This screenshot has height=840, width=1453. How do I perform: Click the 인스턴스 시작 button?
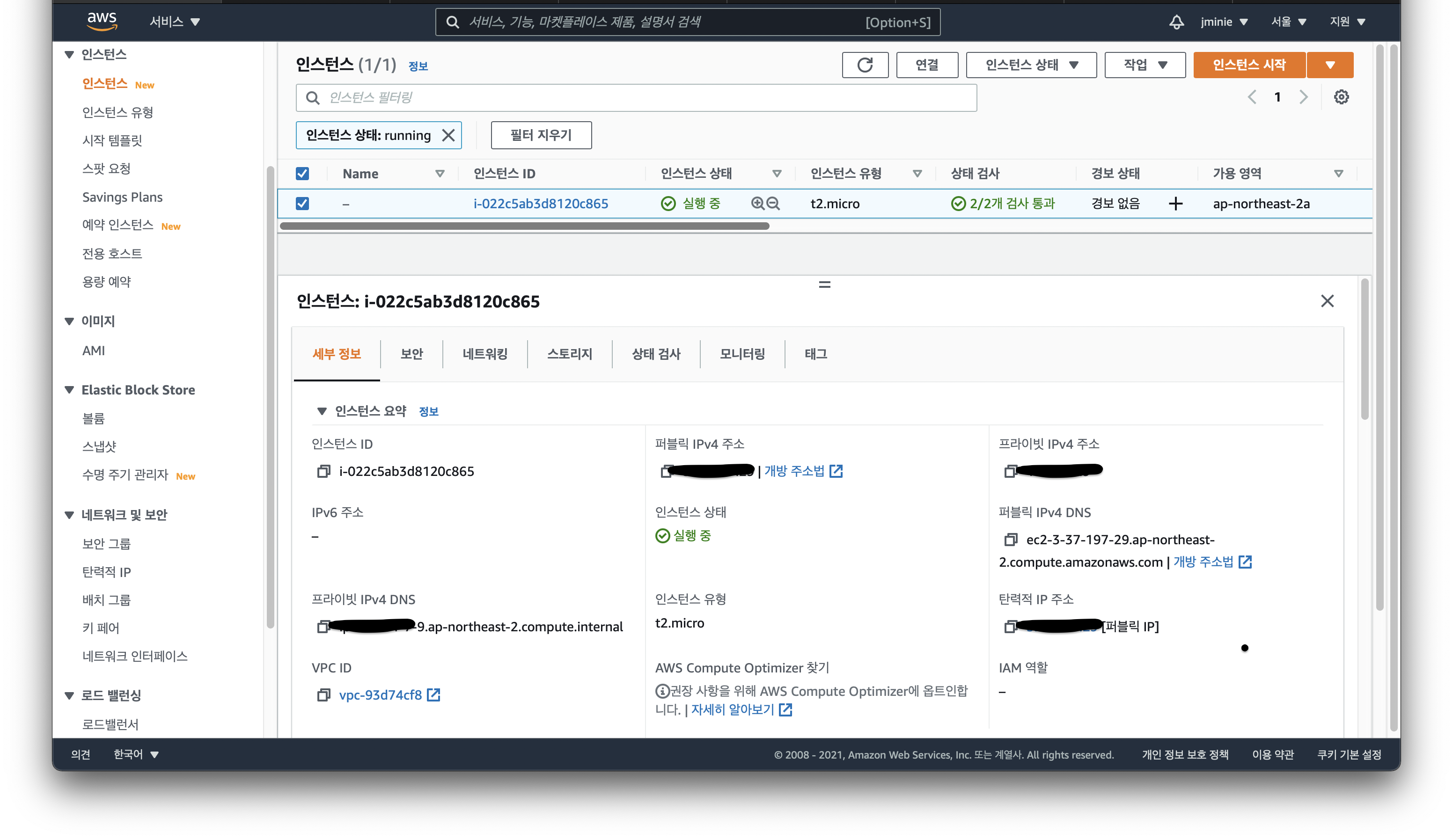pos(1249,65)
